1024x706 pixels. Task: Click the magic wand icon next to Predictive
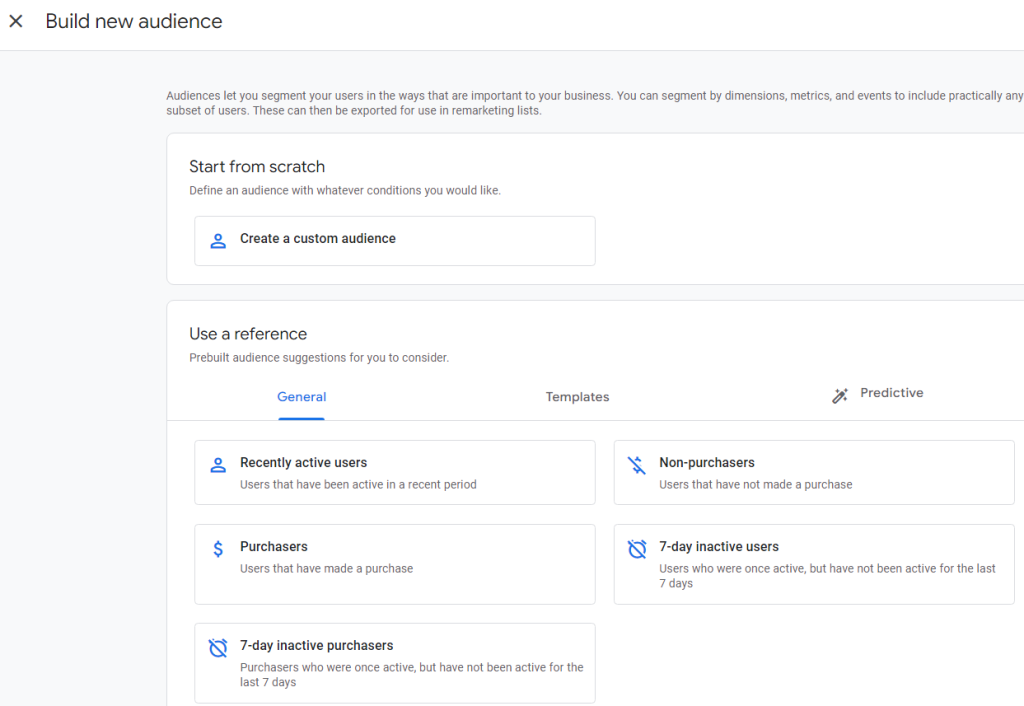click(840, 395)
